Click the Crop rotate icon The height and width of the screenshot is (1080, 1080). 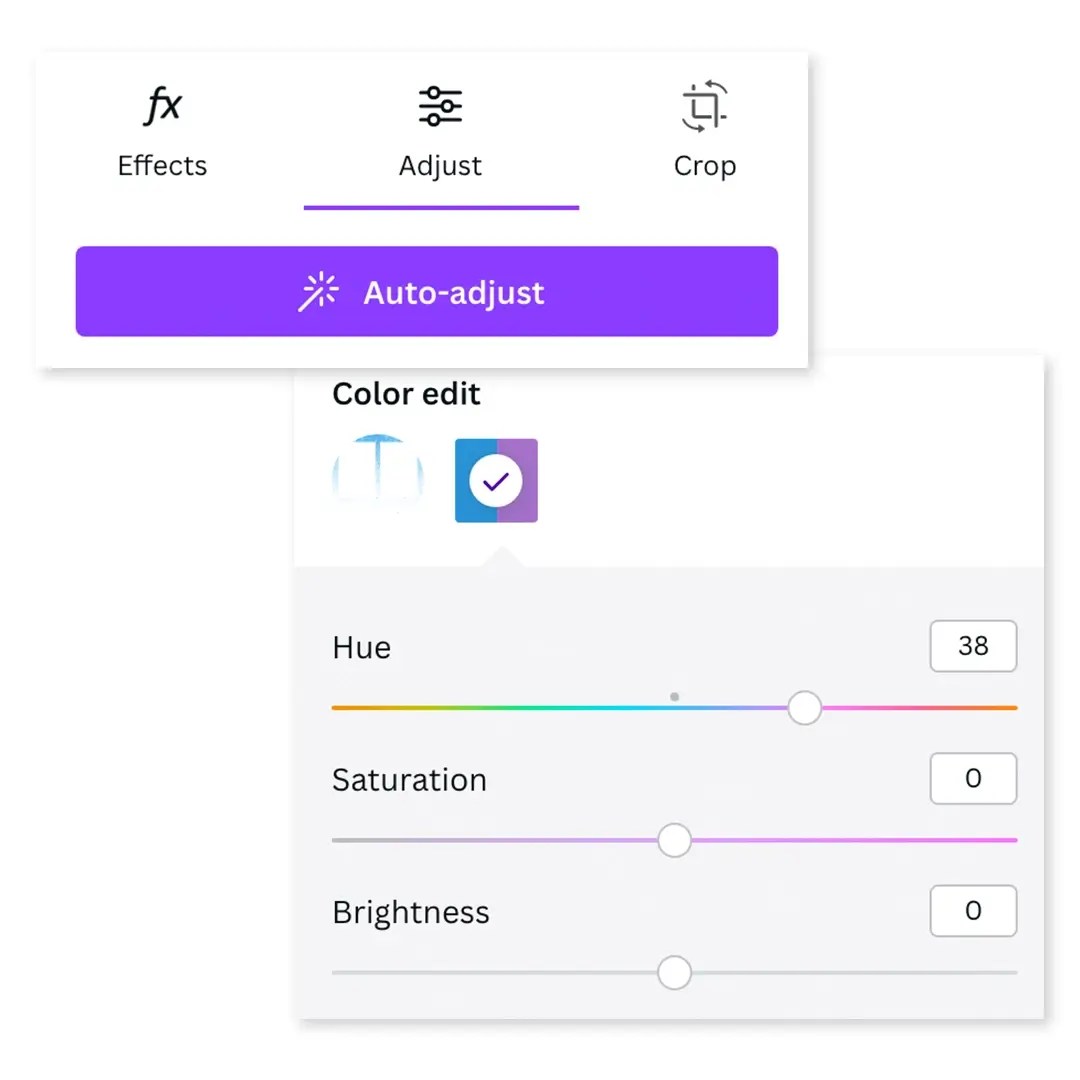coord(705,106)
